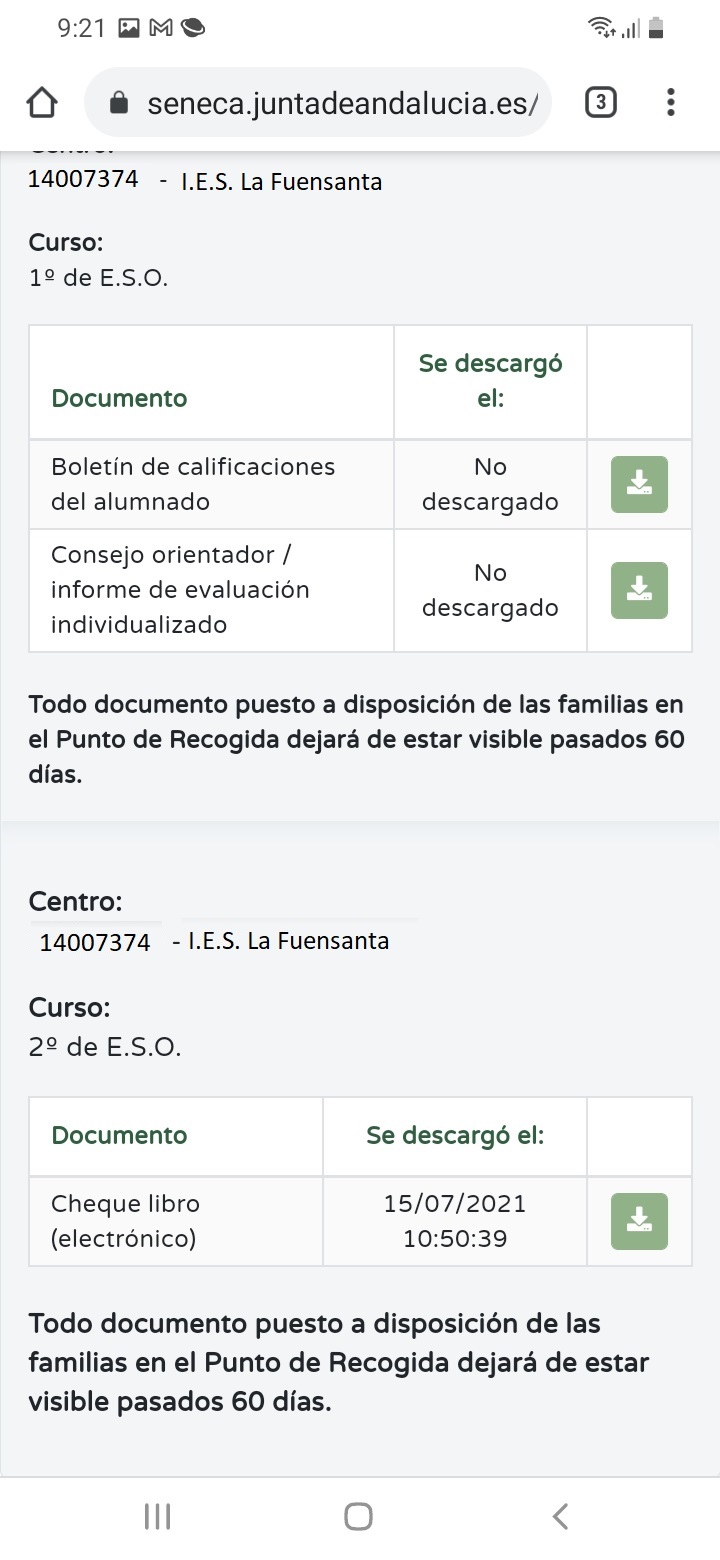Select the Cheque libro (electrónico) row text
Image resolution: width=720 pixels, height=1560 pixels.
click(125, 1221)
